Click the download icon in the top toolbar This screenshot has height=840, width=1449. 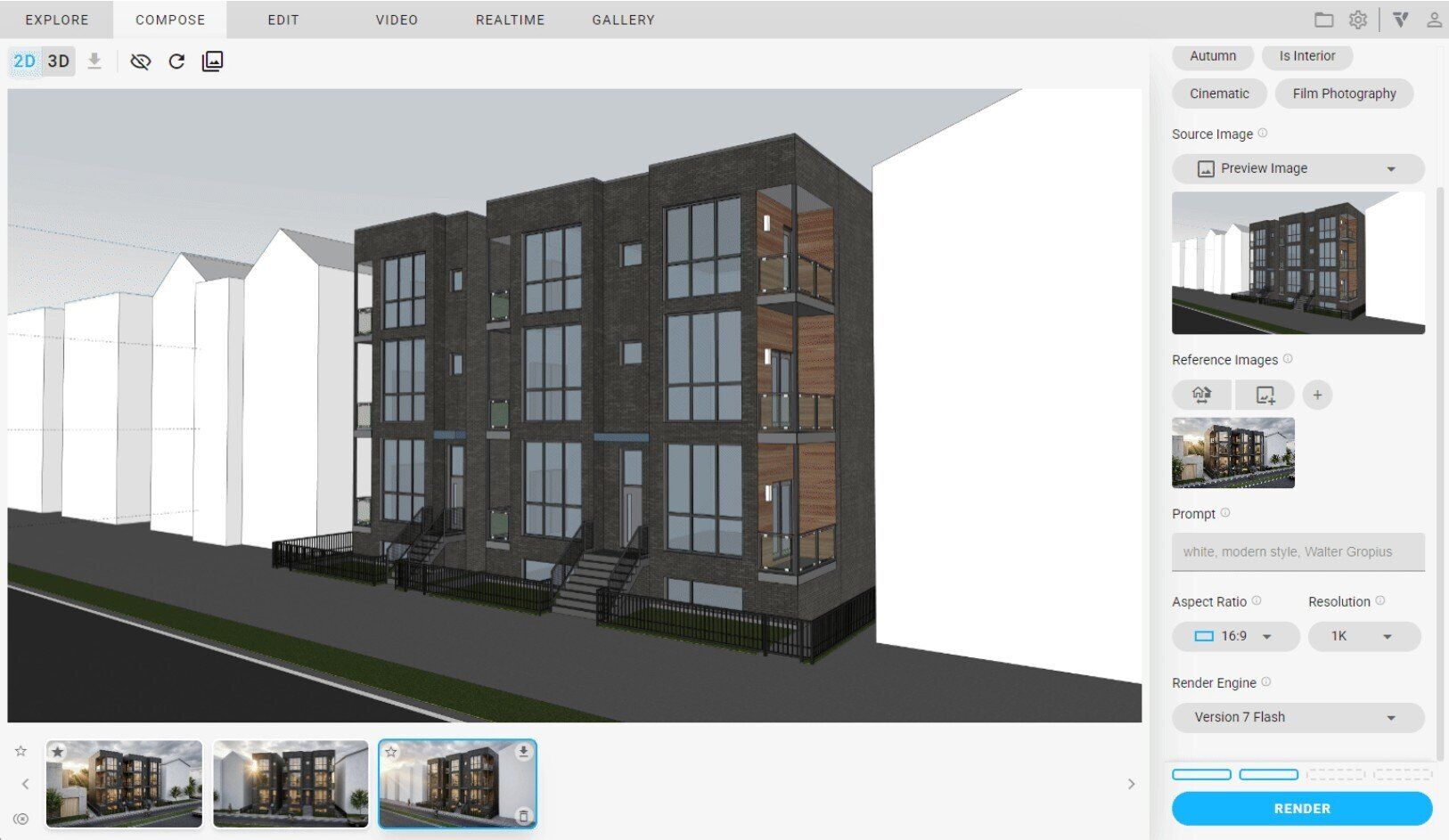[x=94, y=61]
